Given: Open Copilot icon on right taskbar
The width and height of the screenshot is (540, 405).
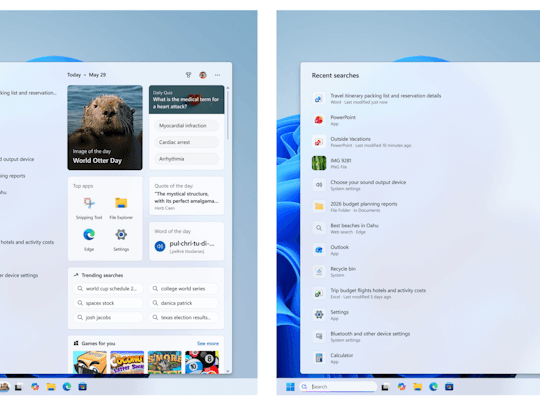Looking at the screenshot, I should [402, 387].
